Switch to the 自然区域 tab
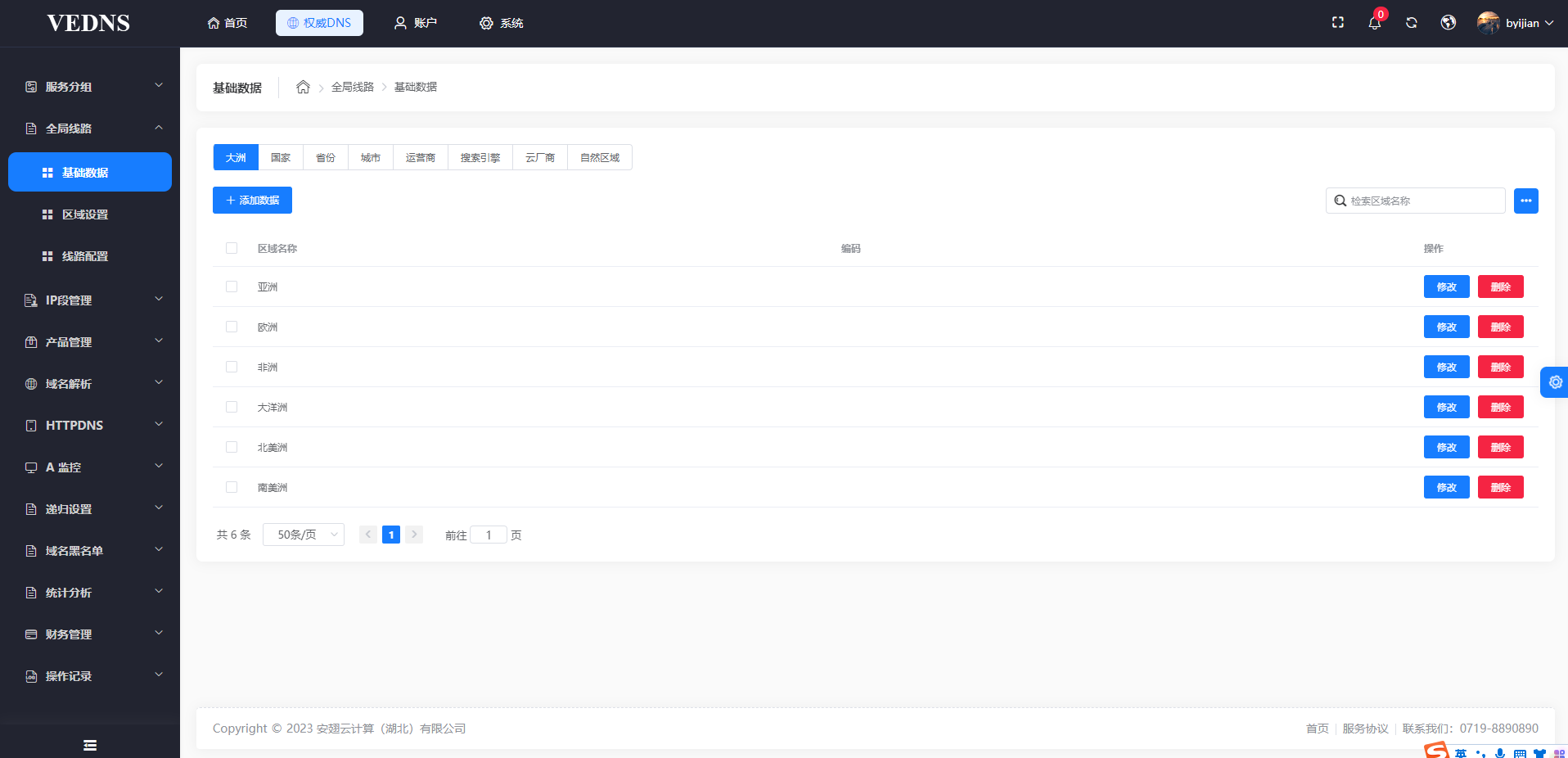 click(x=600, y=157)
